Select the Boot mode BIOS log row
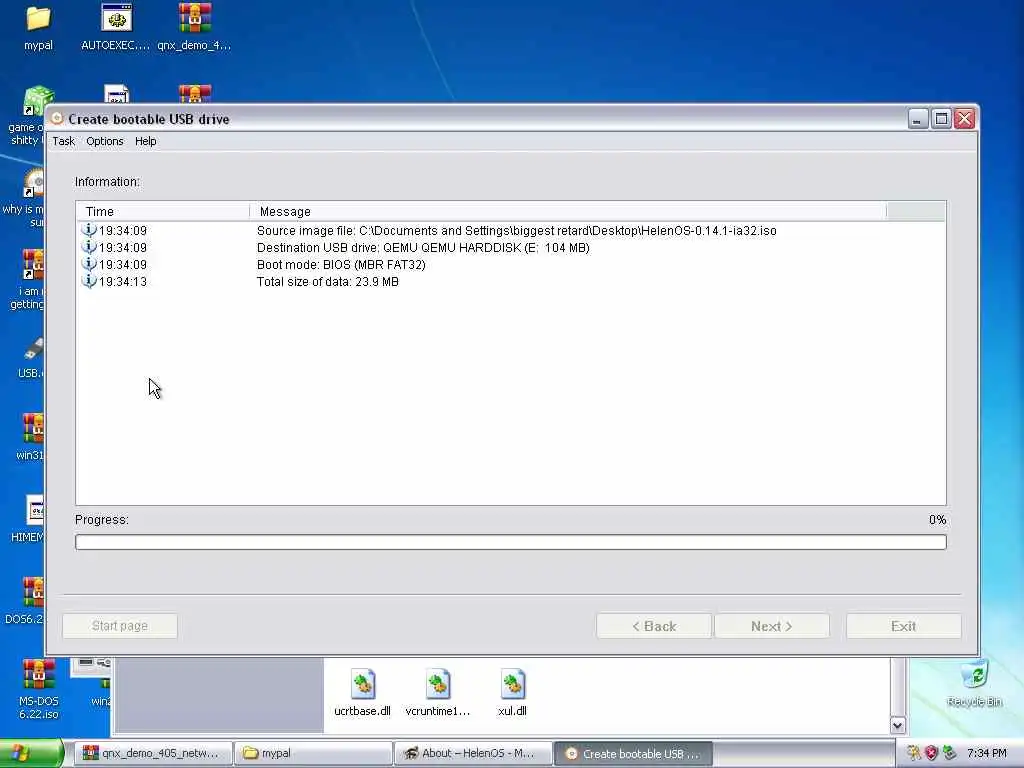Image resolution: width=1024 pixels, height=768 pixels. coord(511,264)
